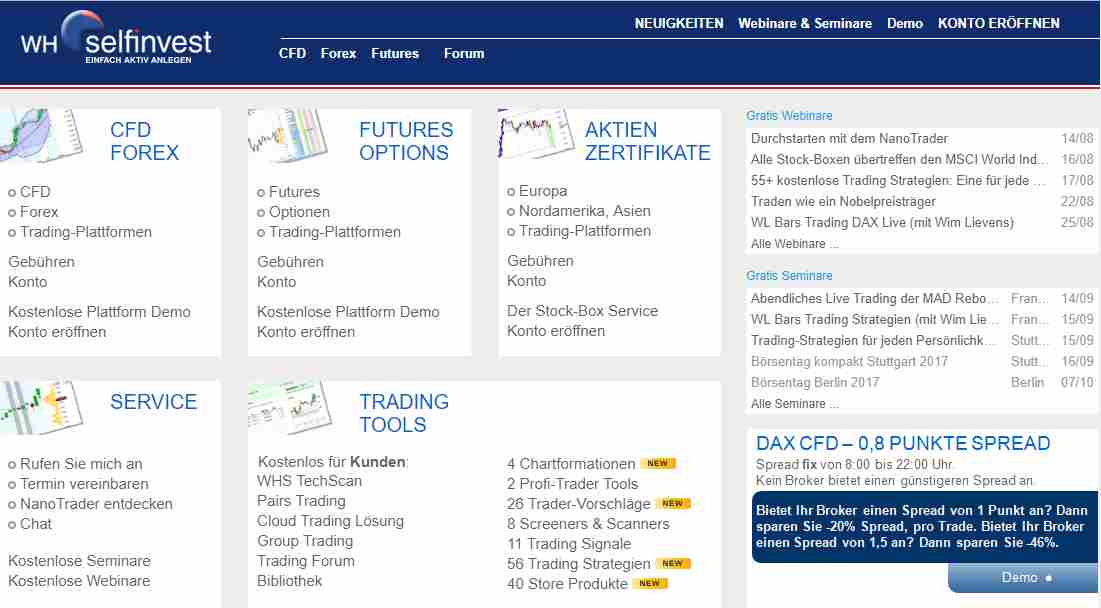Screen dimensions: 1101x608
Task: Open the FUTURES OPTIONS heading
Action: click(x=406, y=141)
